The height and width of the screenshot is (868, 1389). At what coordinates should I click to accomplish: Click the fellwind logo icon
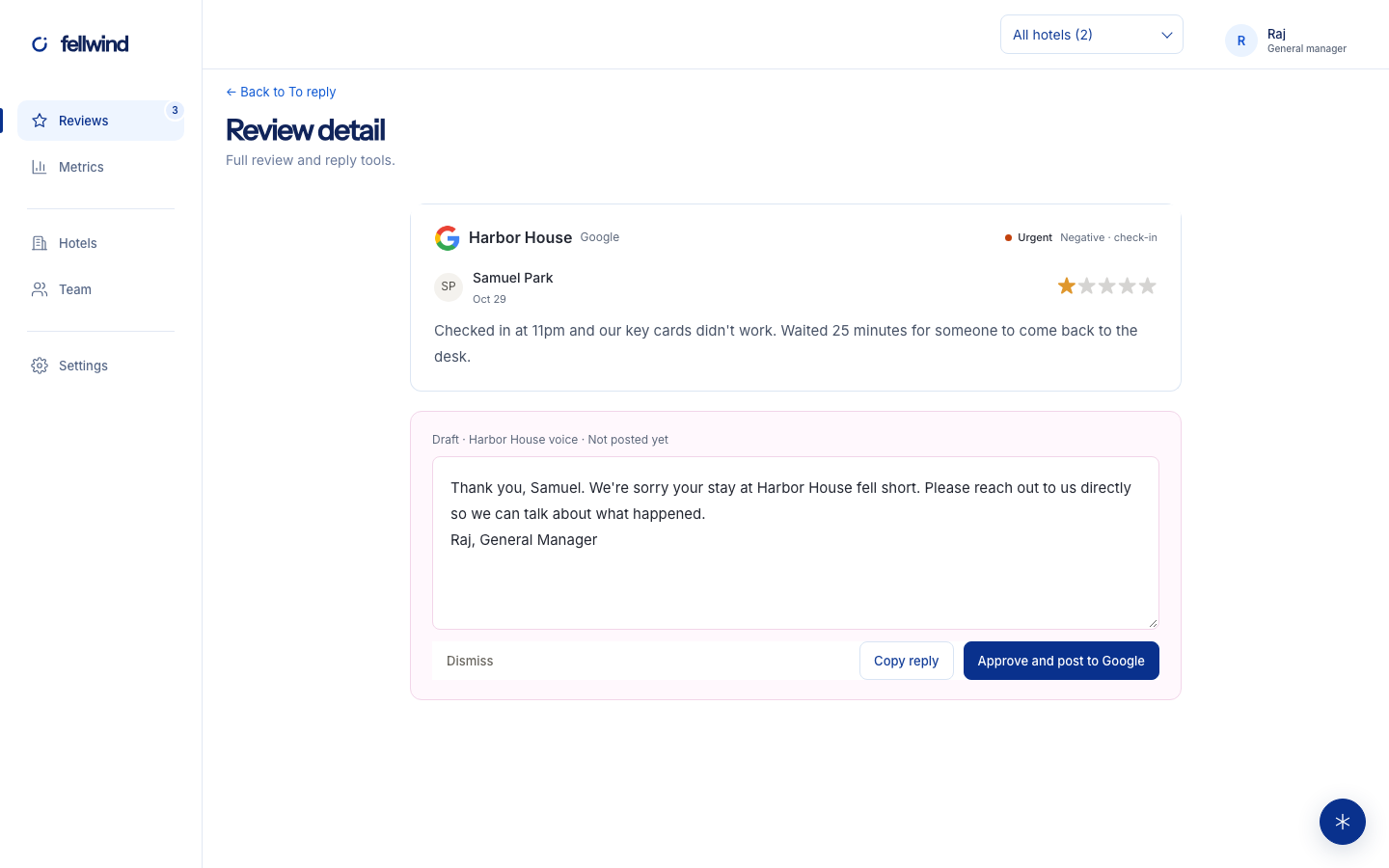click(40, 43)
